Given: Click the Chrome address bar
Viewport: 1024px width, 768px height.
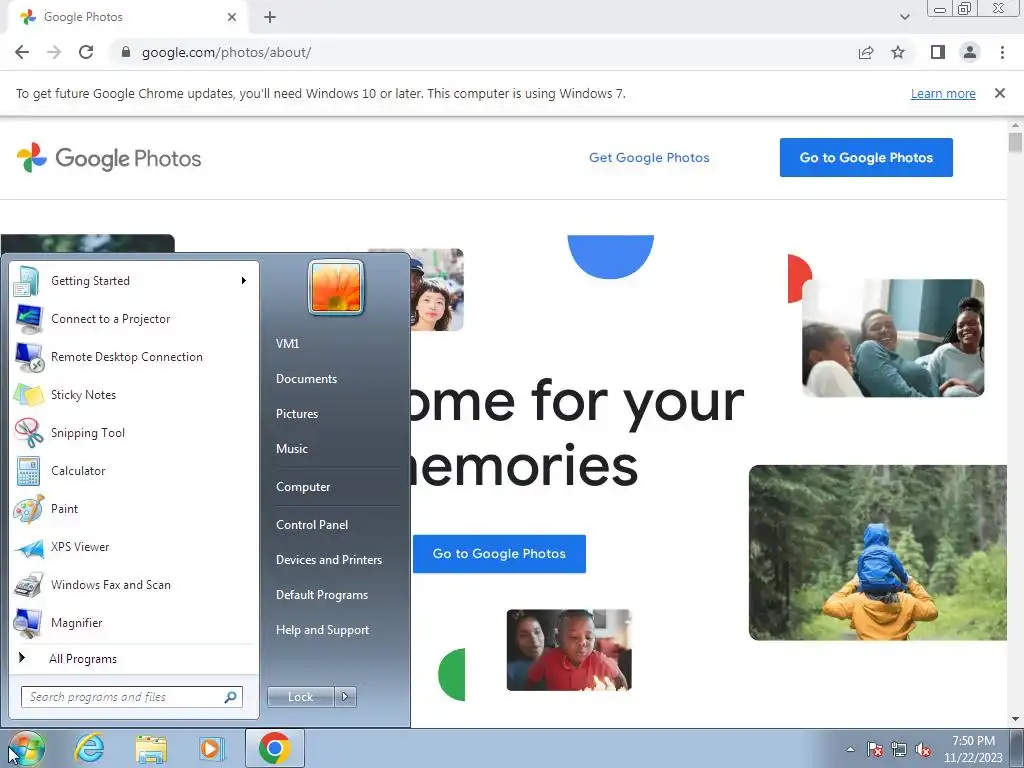Looking at the screenshot, I should pyautogui.click(x=483, y=52).
